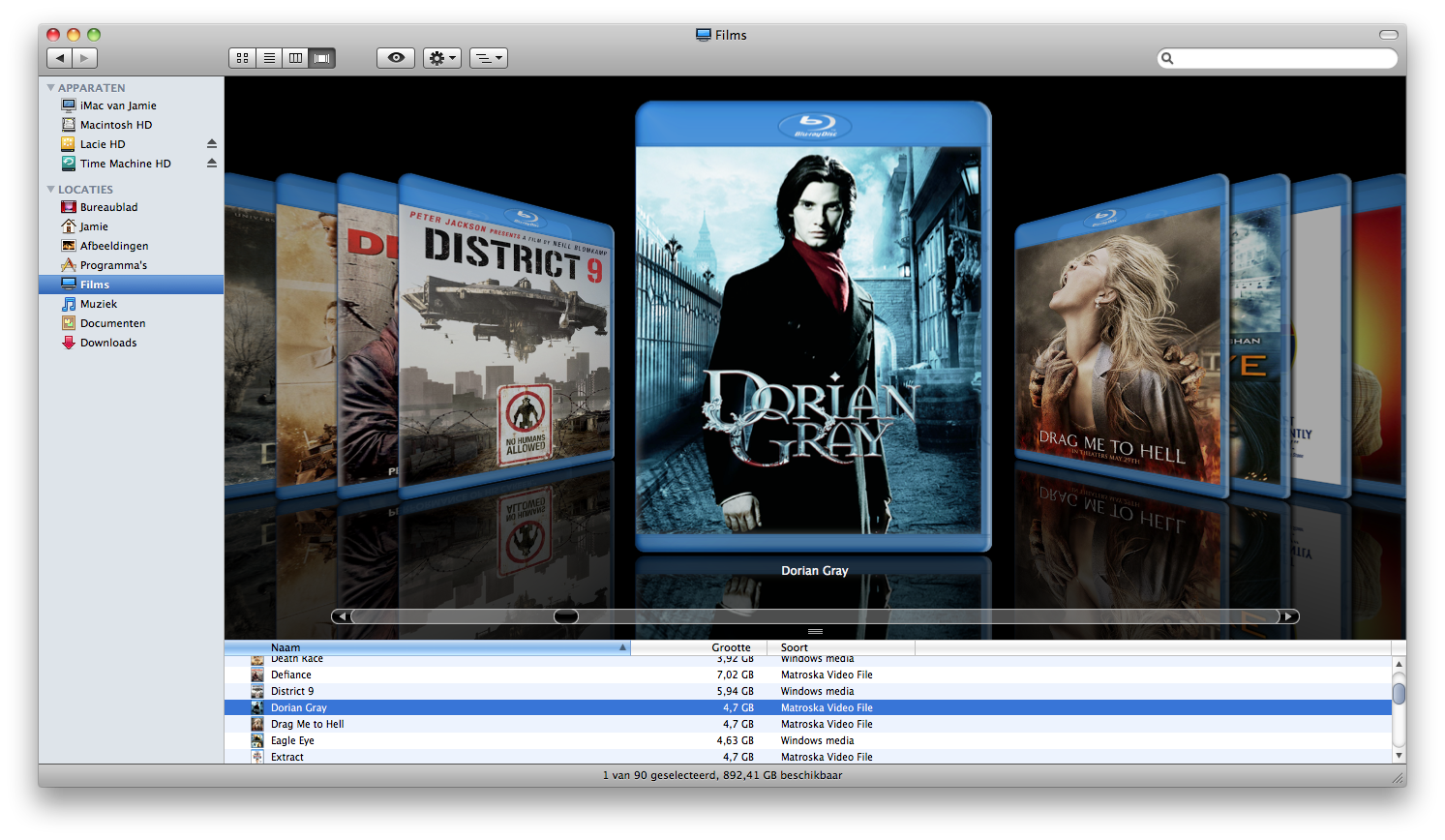
Task: Switch to column view mode
Action: tap(295, 58)
